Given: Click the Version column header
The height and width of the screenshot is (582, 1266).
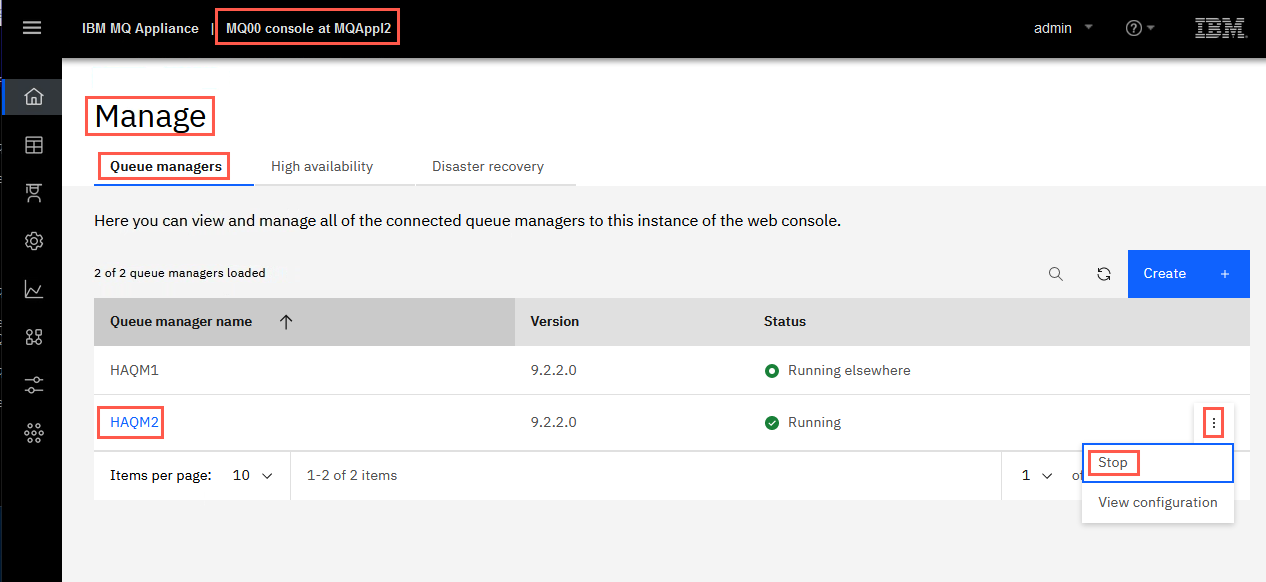Looking at the screenshot, I should click(x=555, y=322).
